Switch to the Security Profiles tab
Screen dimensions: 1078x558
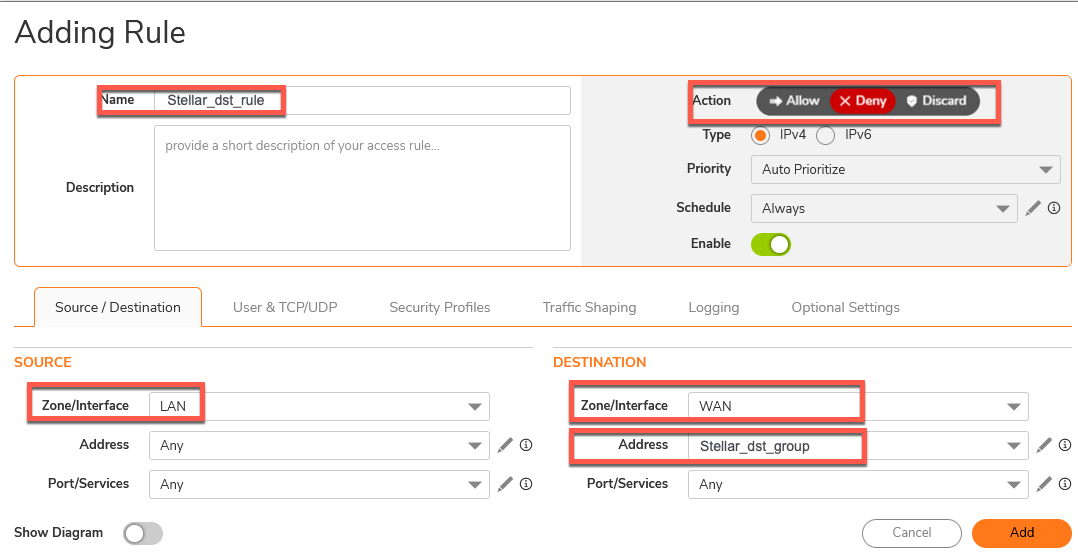pyautogui.click(x=439, y=307)
